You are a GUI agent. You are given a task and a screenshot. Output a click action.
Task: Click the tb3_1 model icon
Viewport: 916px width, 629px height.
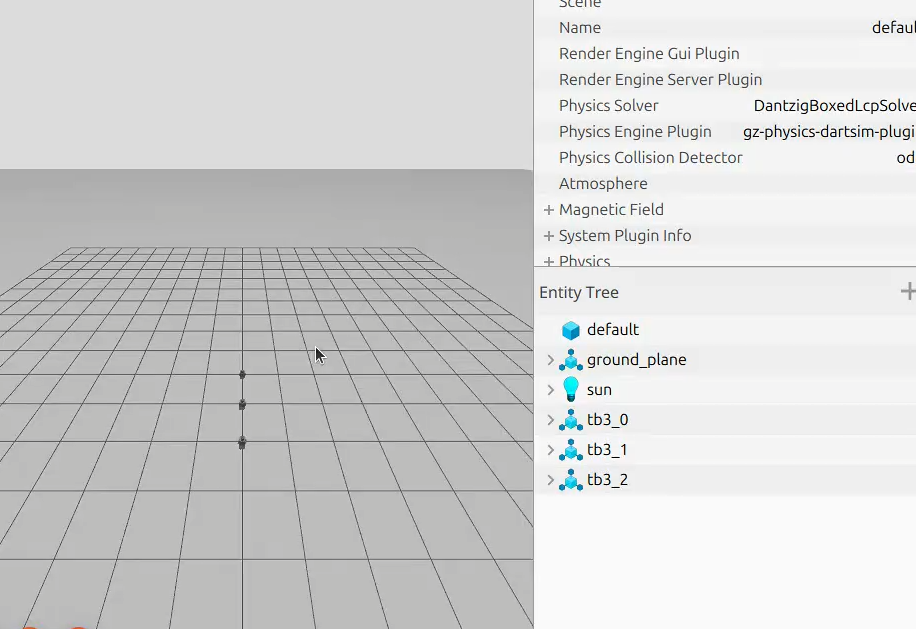(x=571, y=450)
